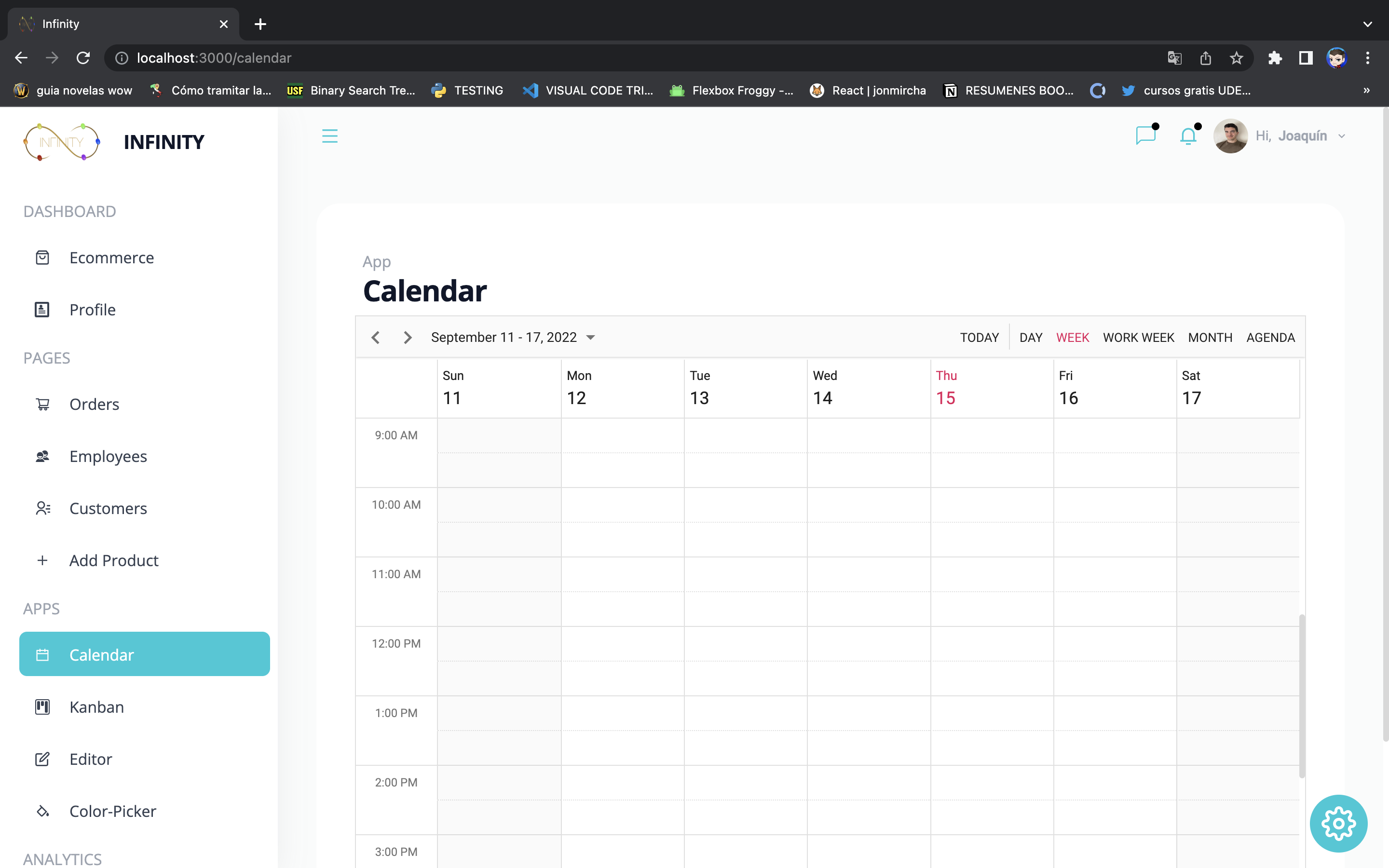This screenshot has width=1389, height=868.
Task: Click the TODAY button
Action: 979,338
